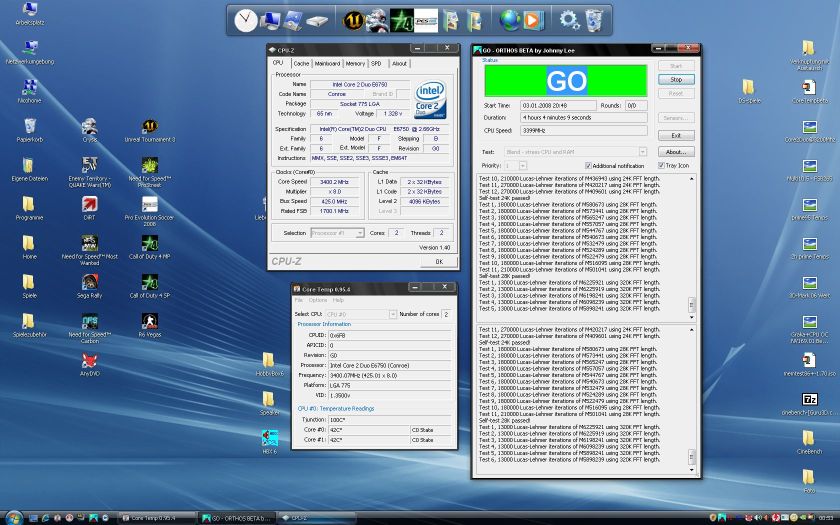Launch Pro Evolution Soccer 2008 shortcut
The image size is (840, 525).
[149, 211]
